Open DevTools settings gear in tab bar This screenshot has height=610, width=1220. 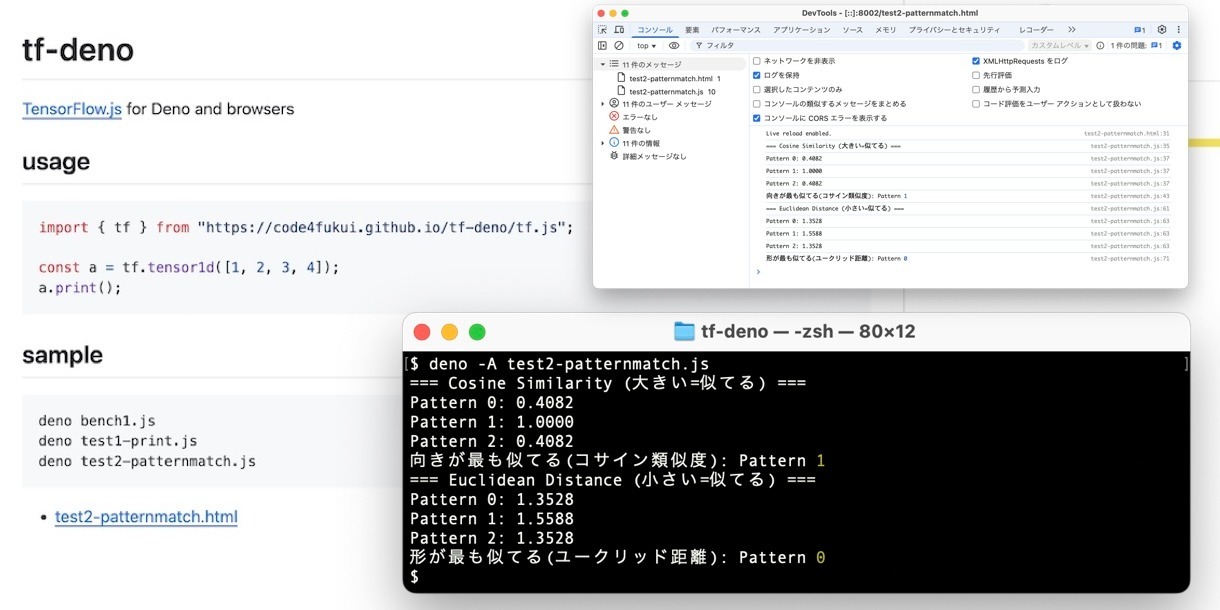click(1161, 30)
